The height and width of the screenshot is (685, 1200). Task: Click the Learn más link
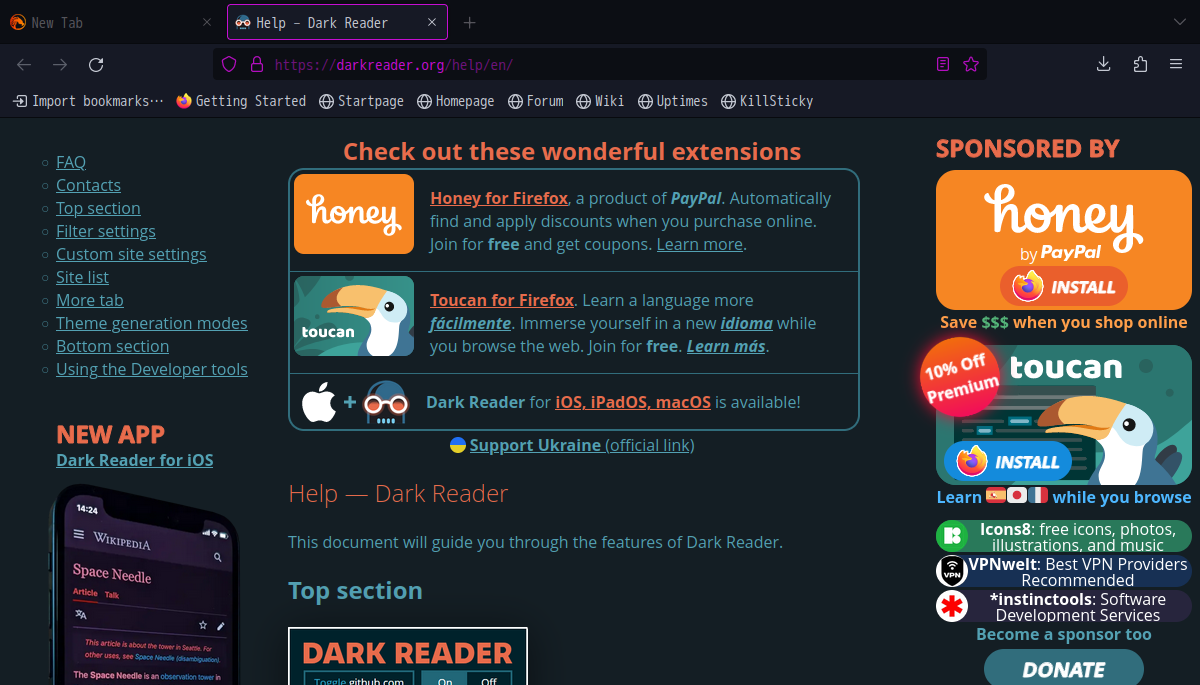(726, 346)
